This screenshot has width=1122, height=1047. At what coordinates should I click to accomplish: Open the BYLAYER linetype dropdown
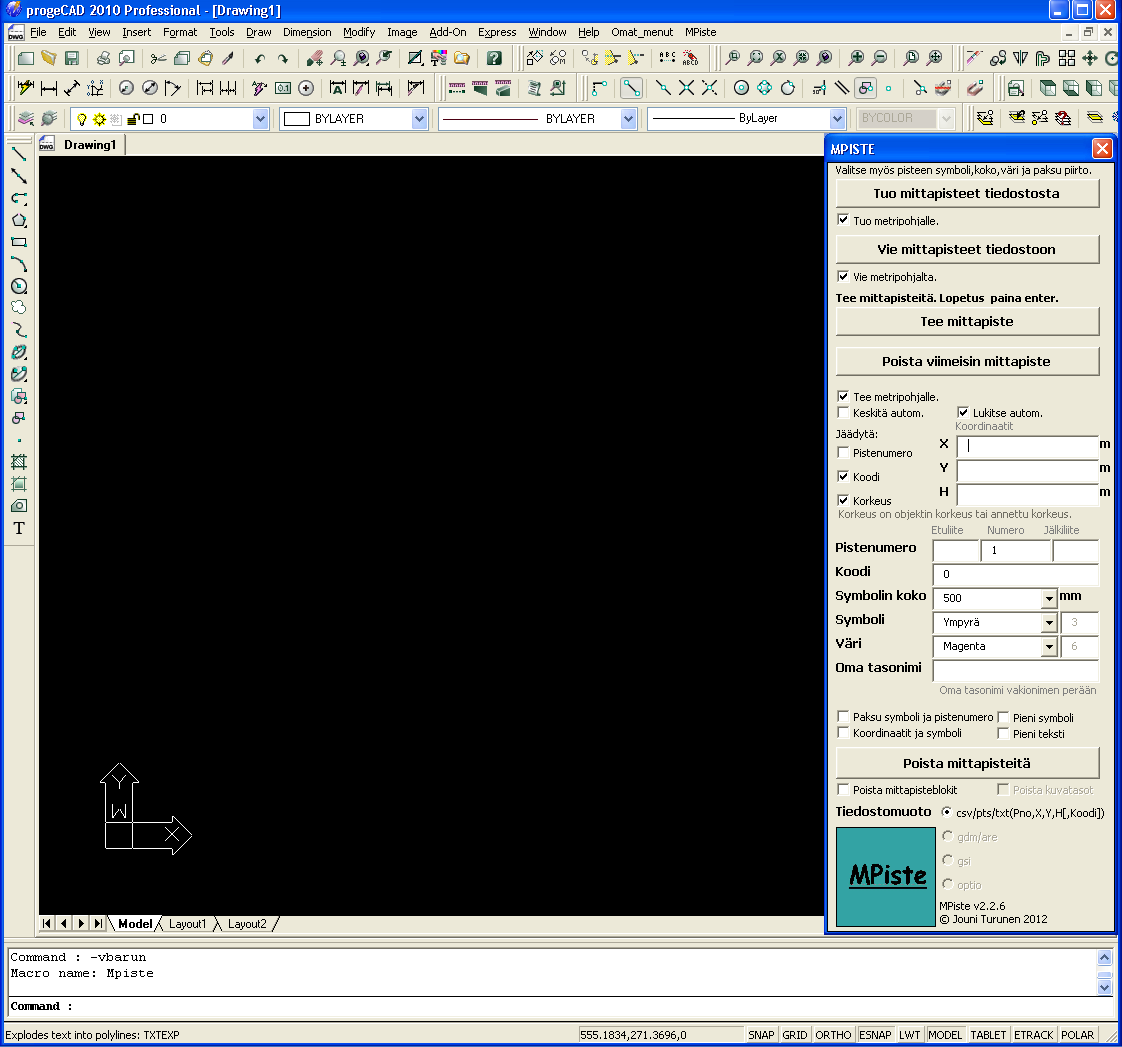click(628, 119)
